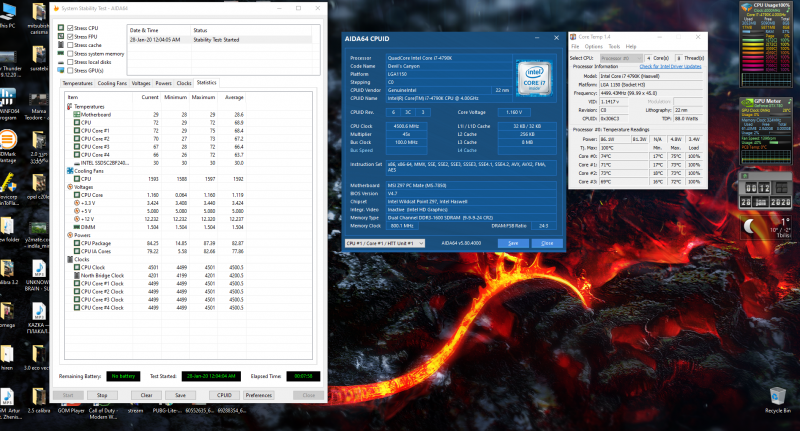Viewport: 800px width, 431px height.
Task: Click the Core Temp title bar icon
Action: click(x=574, y=36)
